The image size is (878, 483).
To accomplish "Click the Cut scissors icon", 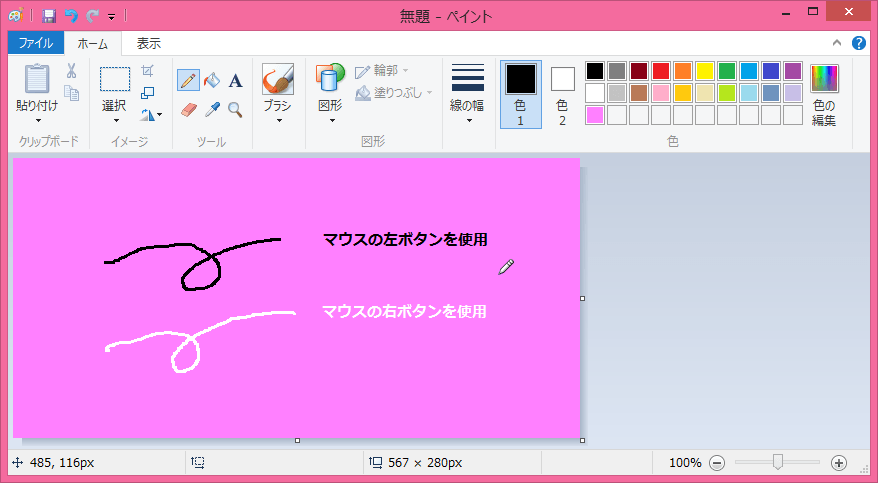I will pos(71,71).
